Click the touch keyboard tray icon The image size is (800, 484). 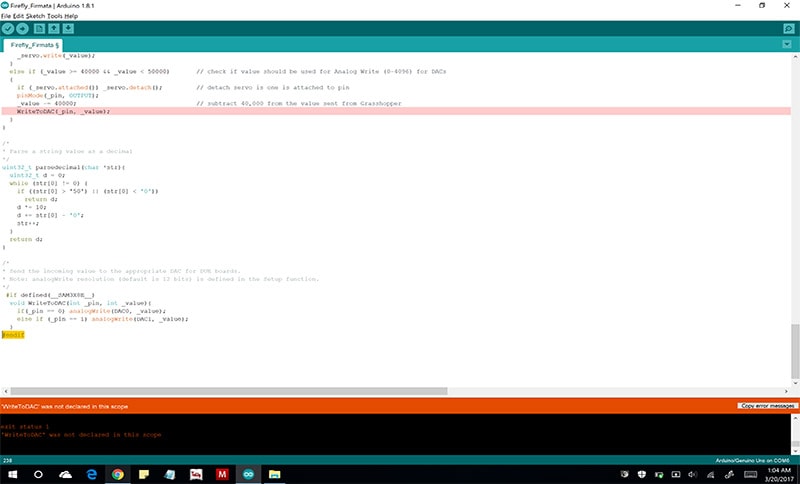coord(751,474)
